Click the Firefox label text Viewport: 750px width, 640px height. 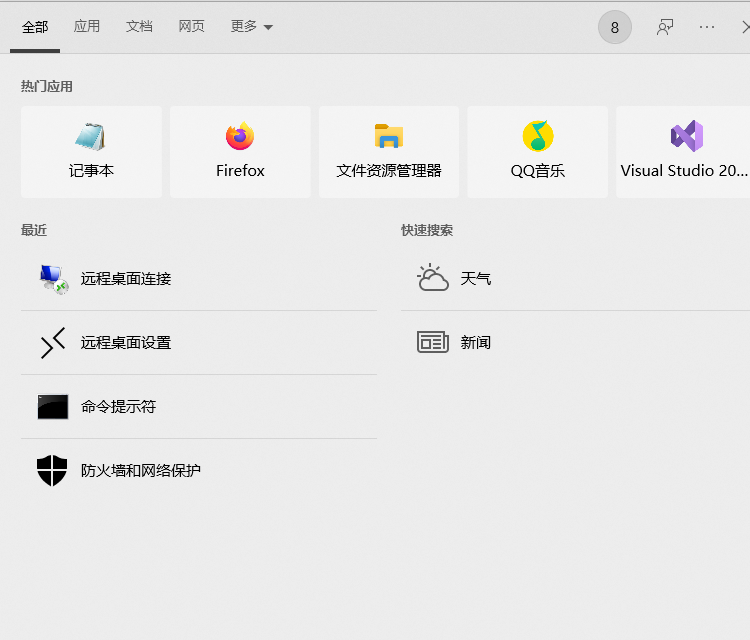240,171
